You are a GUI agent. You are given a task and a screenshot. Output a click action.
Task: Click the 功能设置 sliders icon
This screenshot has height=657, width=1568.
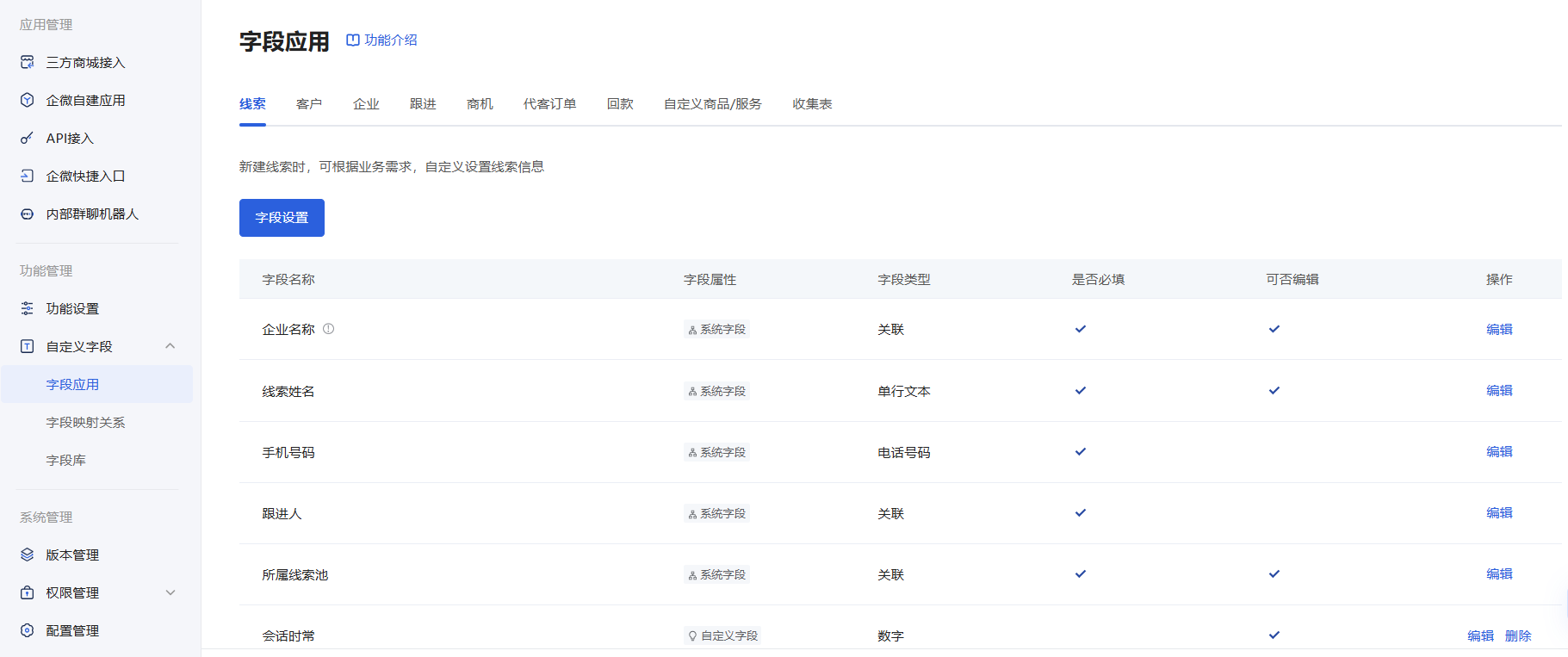28,308
